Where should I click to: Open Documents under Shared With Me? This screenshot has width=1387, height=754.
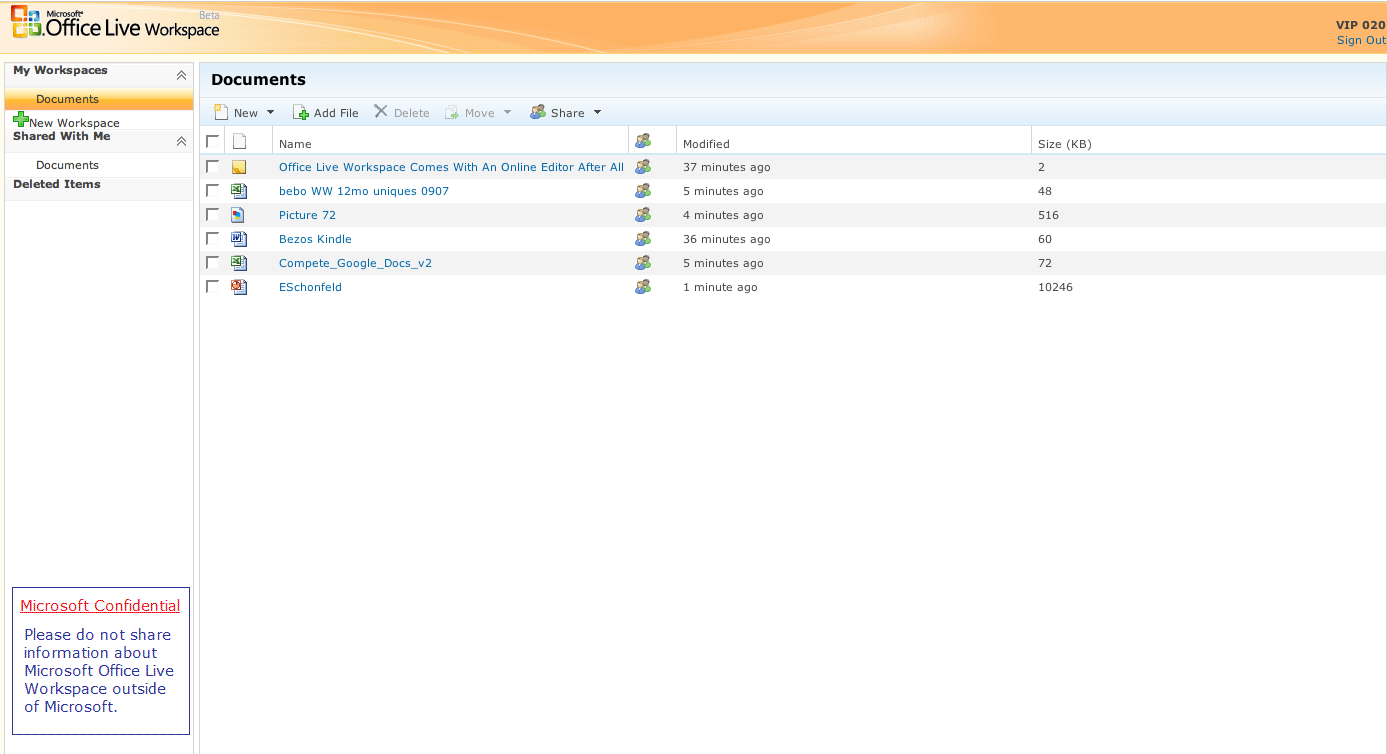67,165
